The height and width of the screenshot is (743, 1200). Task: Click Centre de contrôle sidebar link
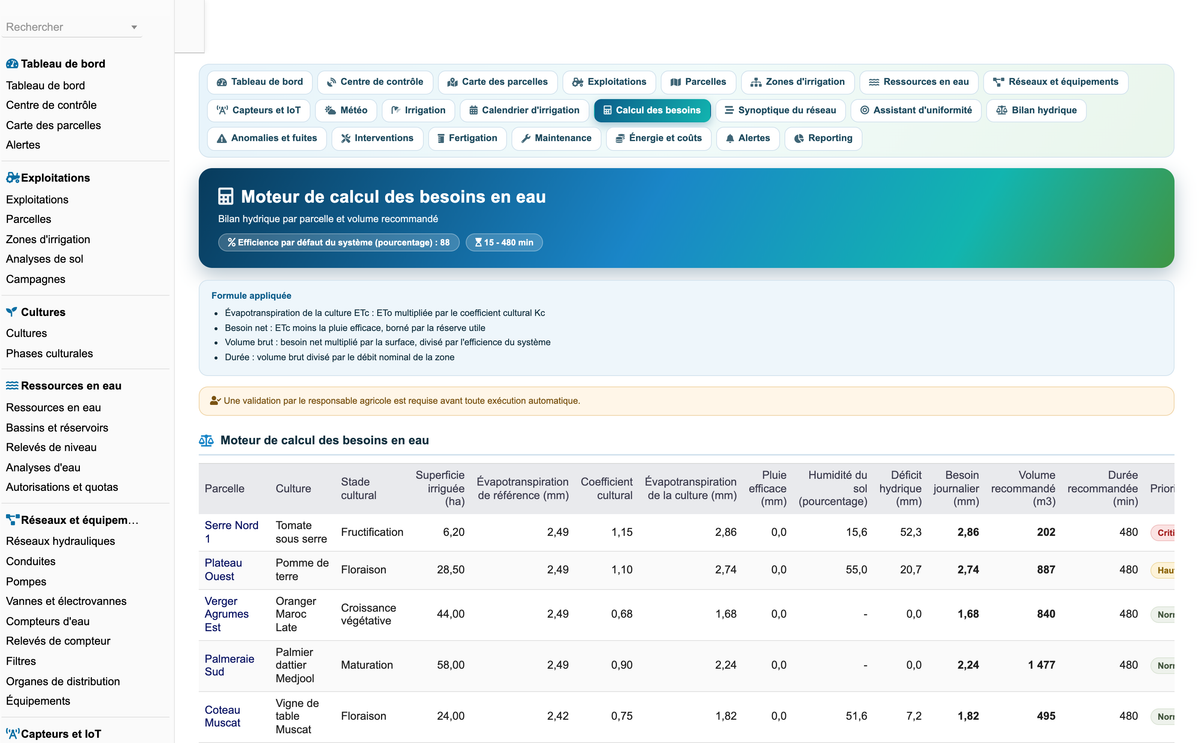click(x=52, y=106)
